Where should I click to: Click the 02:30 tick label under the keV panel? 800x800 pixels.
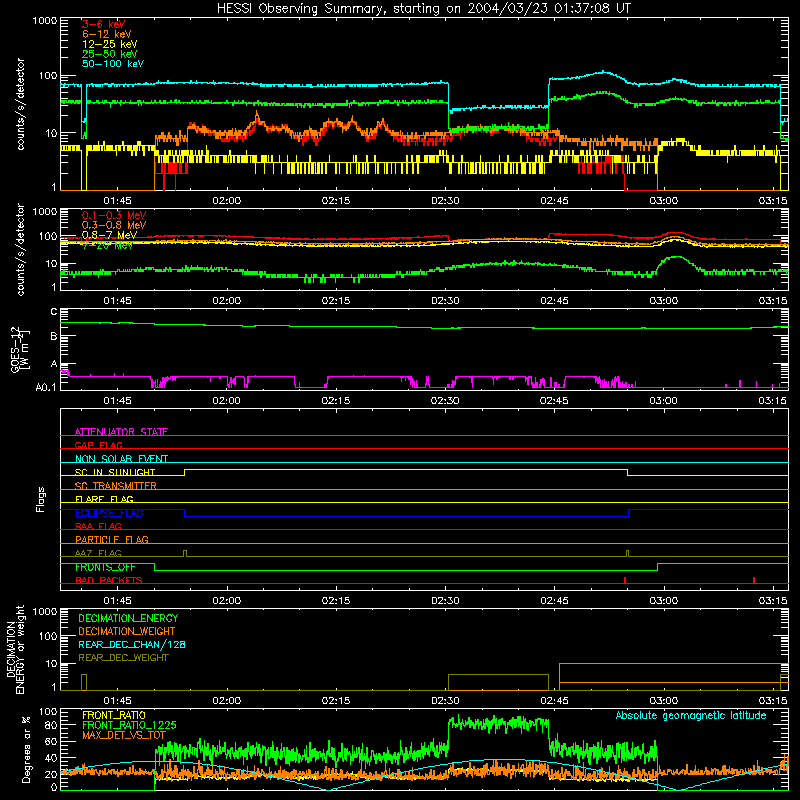coord(445,201)
